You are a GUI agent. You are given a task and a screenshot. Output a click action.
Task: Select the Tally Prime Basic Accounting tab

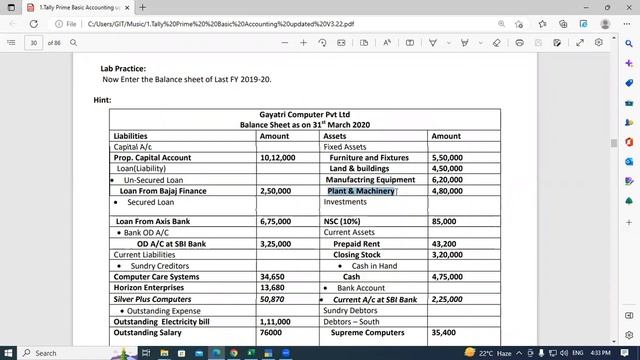(x=78, y=7)
